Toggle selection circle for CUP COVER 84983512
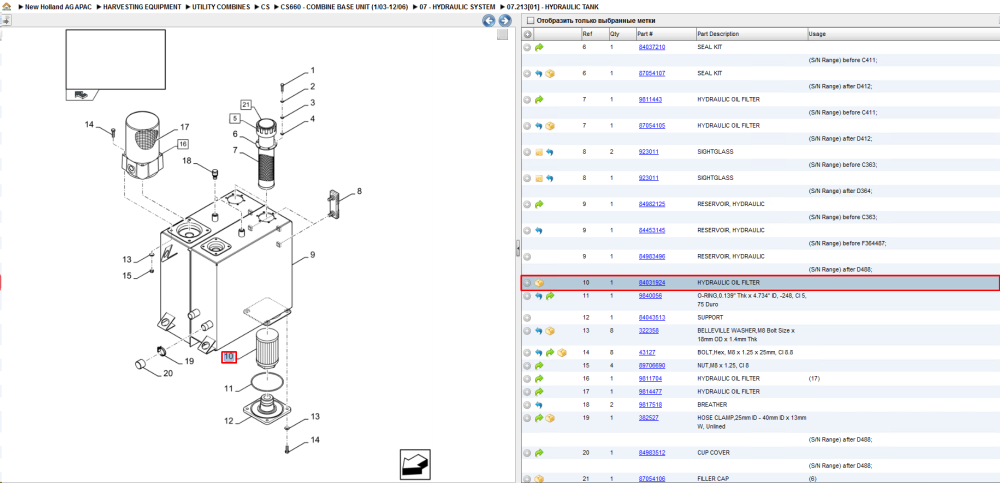 click(x=527, y=453)
